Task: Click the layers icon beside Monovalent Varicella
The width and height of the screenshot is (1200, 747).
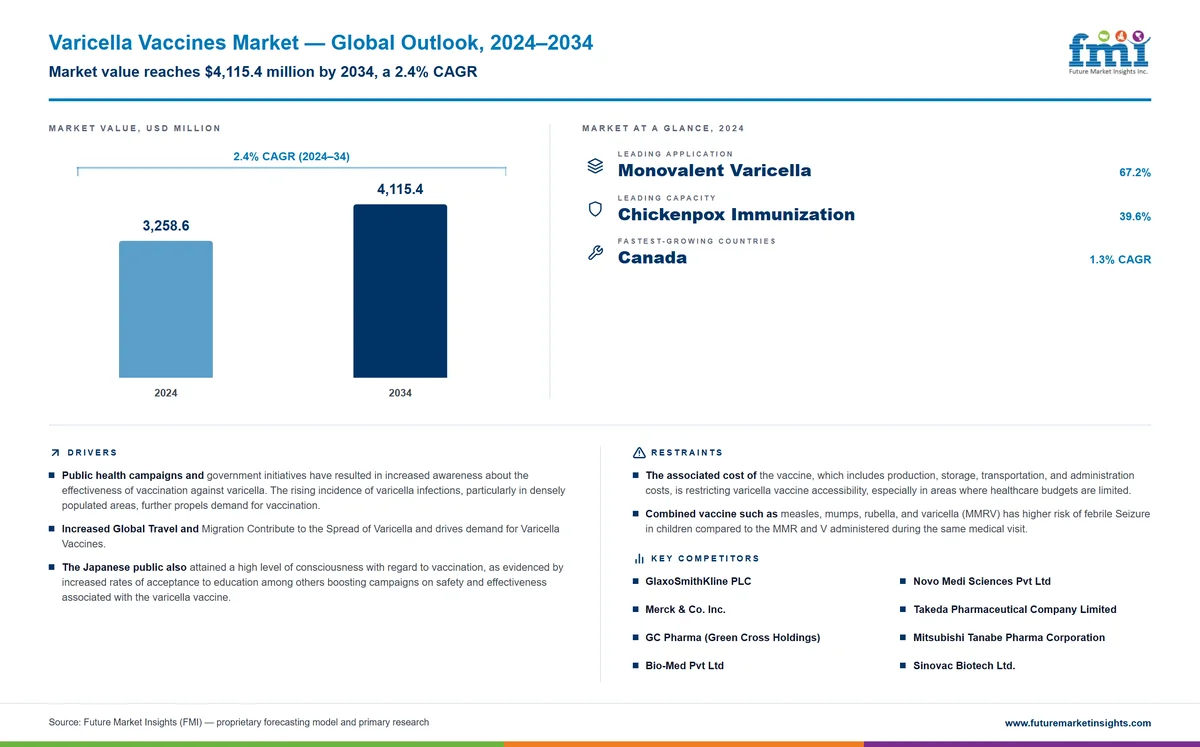Action: pyautogui.click(x=594, y=166)
